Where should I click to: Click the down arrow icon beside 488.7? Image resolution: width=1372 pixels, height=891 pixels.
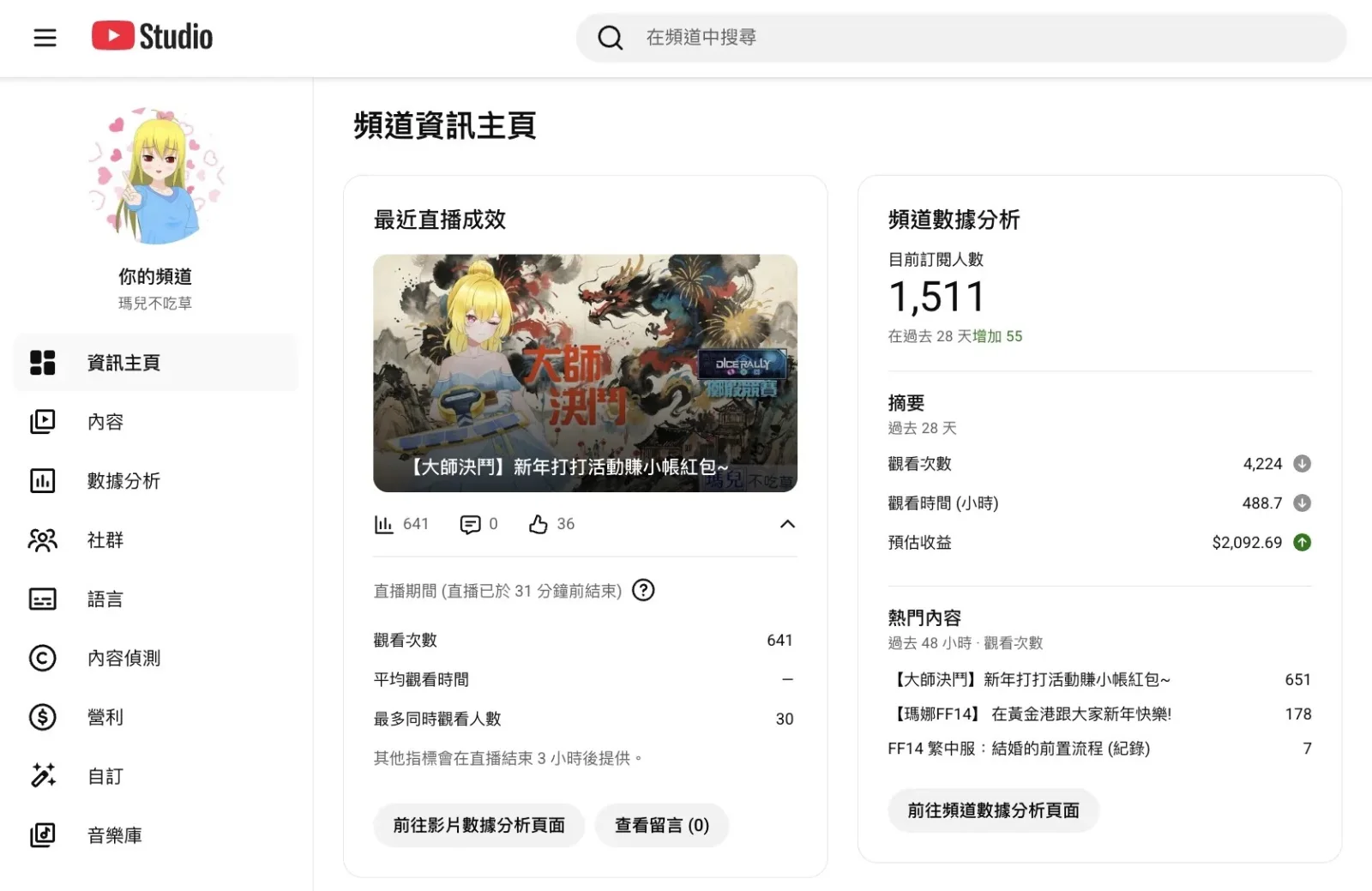tap(1302, 503)
